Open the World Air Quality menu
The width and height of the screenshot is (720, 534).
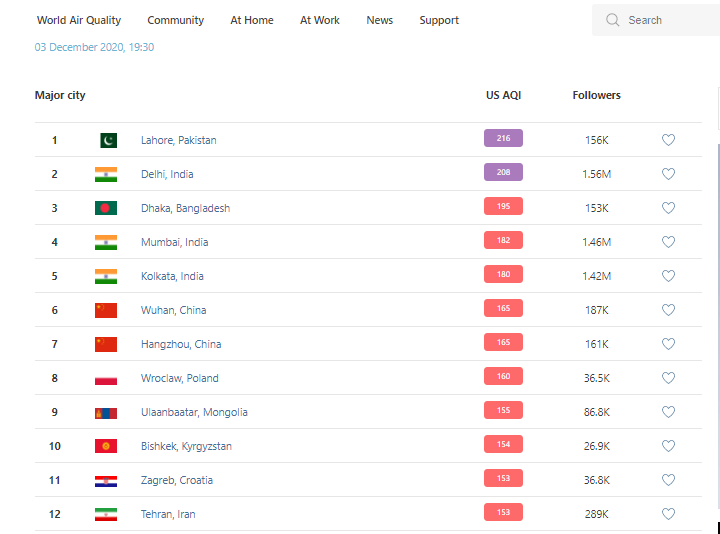coord(79,20)
